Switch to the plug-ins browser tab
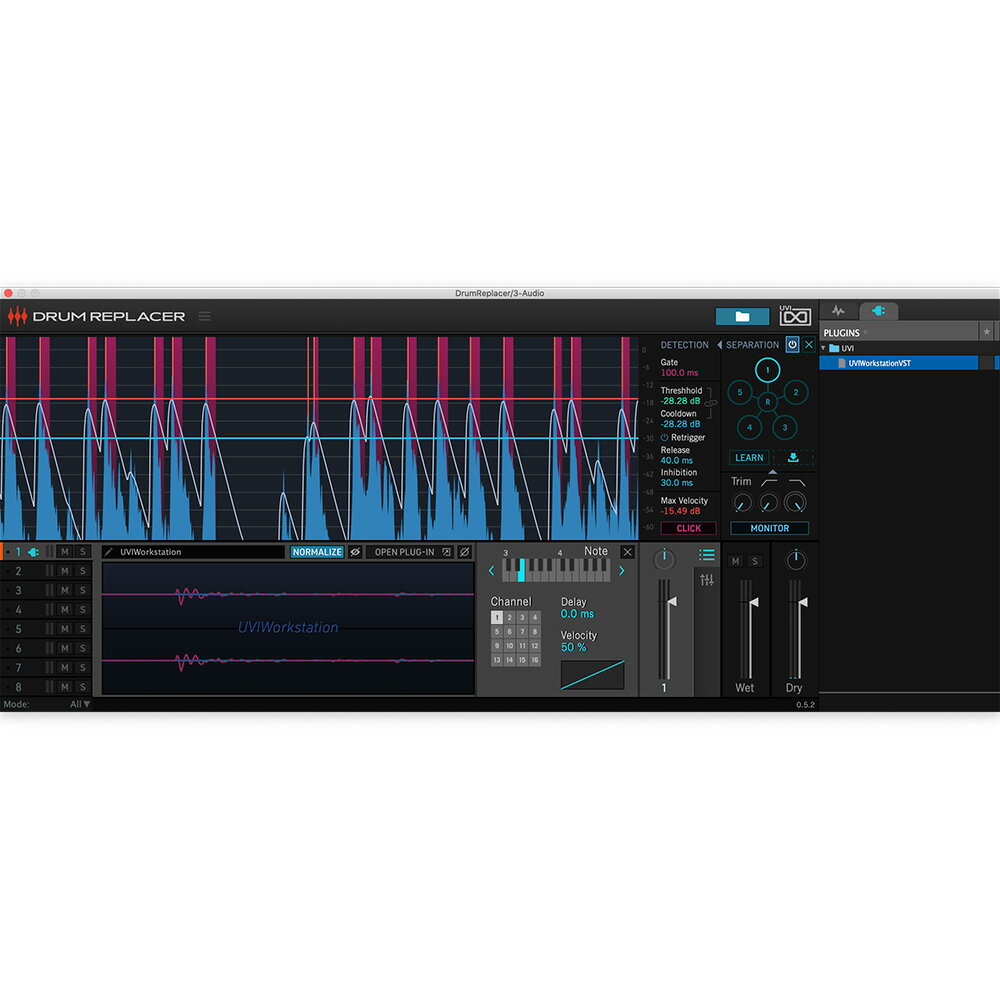The height and width of the screenshot is (1000, 1000). pos(878,311)
